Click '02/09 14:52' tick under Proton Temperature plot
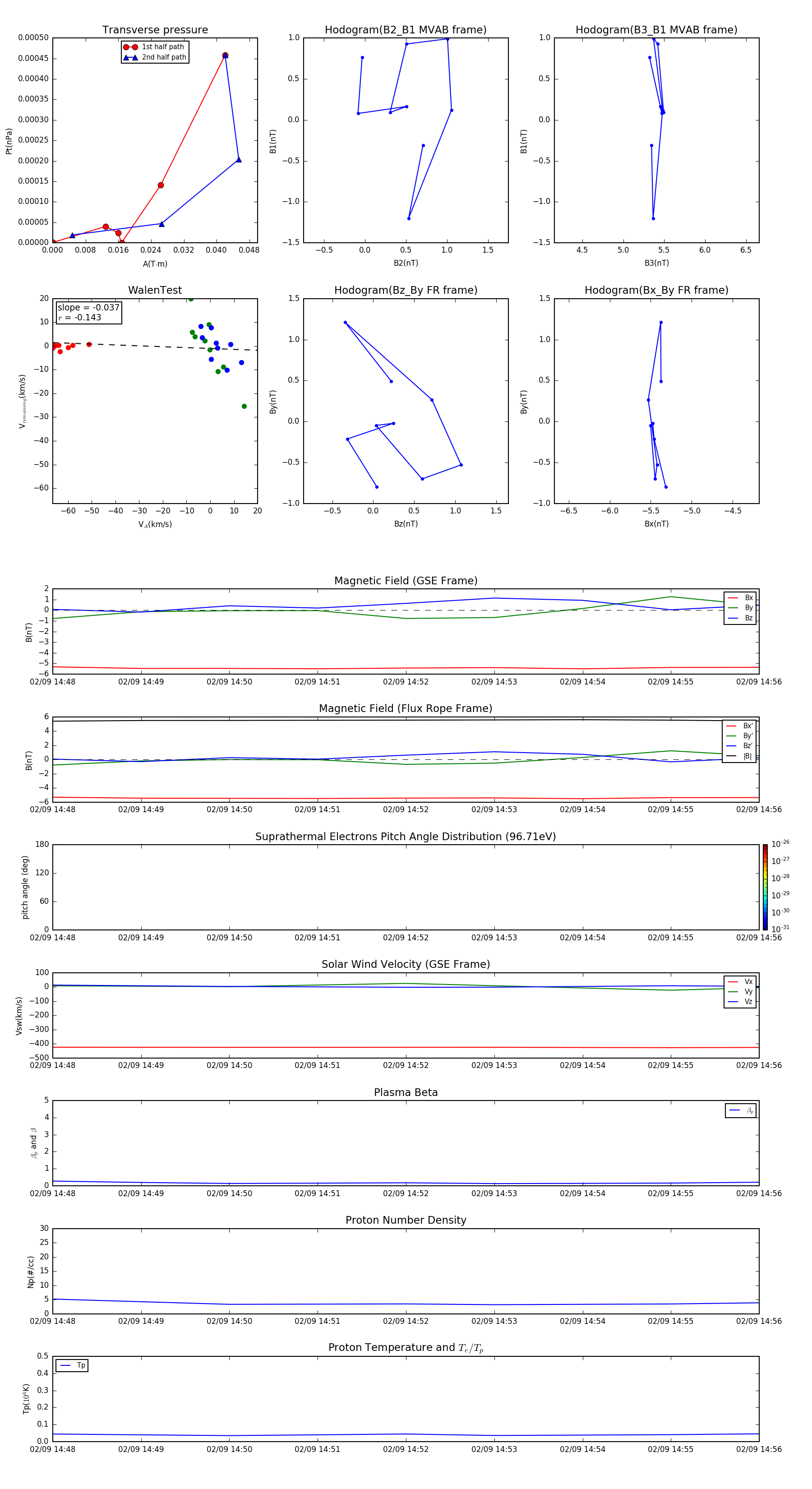The image size is (812, 1489). (406, 1449)
